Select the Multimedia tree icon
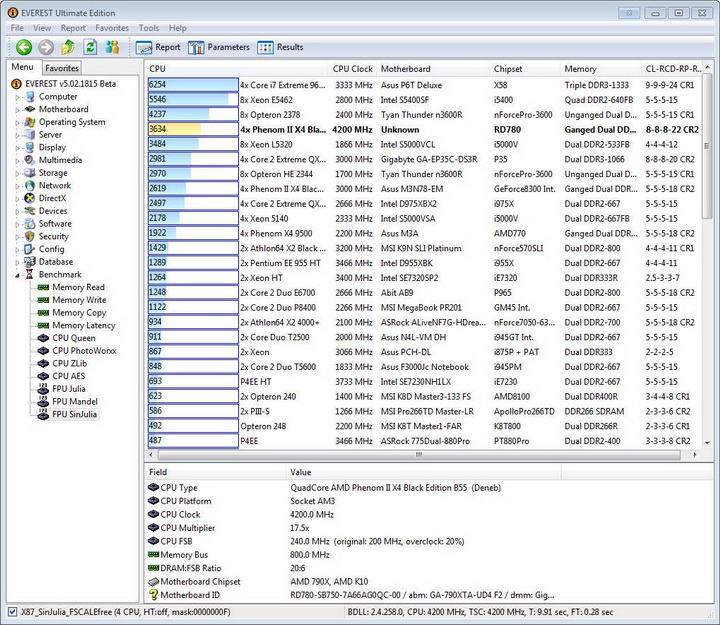Image resolution: width=720 pixels, height=625 pixels. point(30,160)
